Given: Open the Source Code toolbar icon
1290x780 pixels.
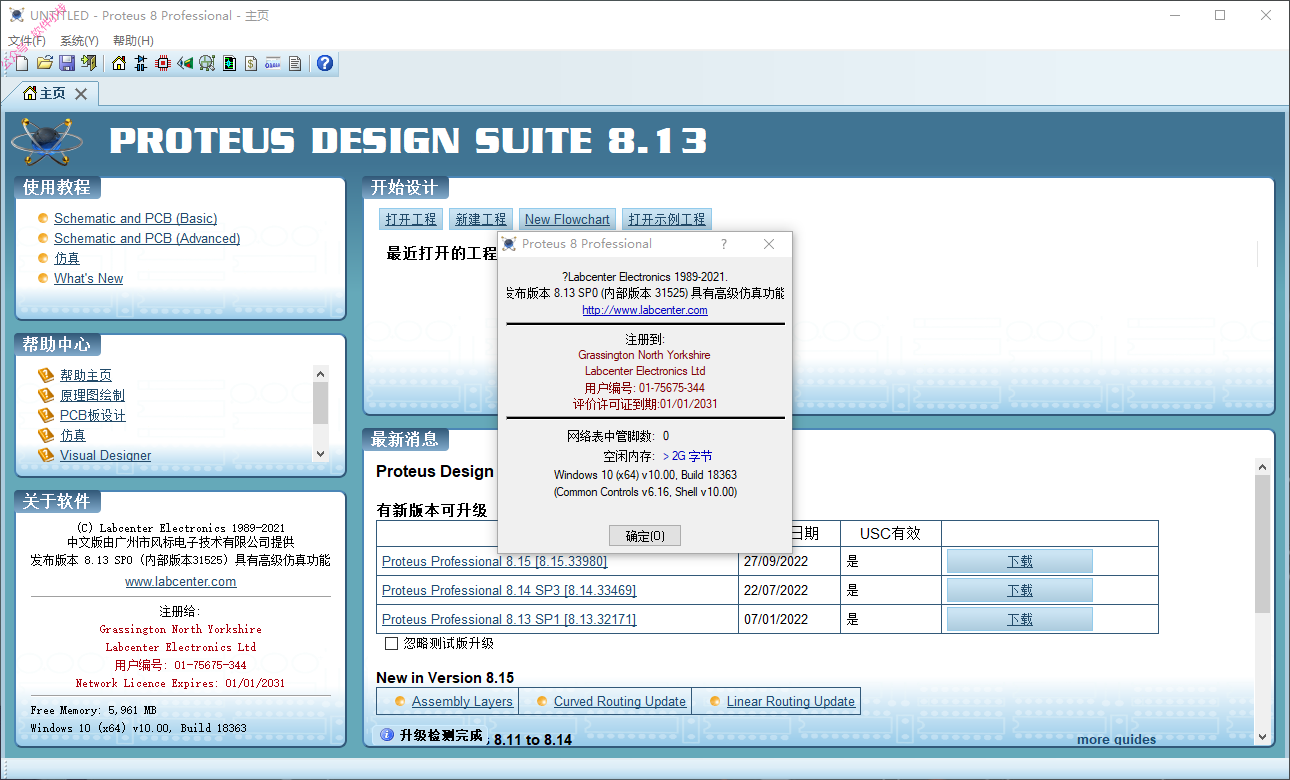Looking at the screenshot, I should click(x=273, y=64).
